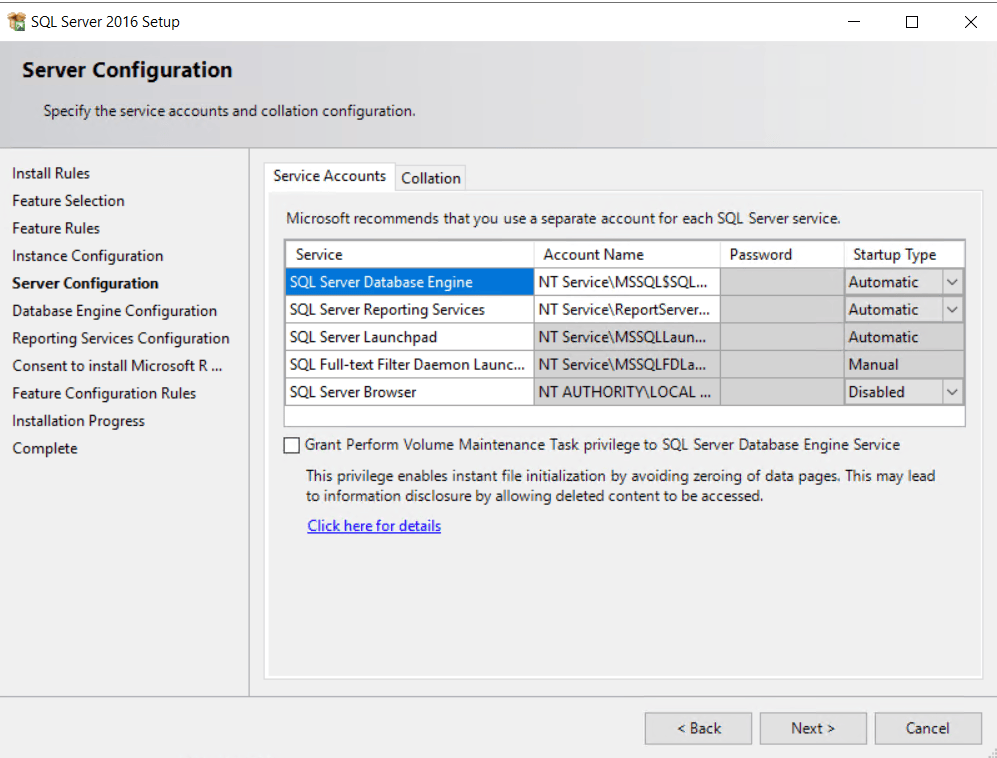Screen dimensions: 997x758
Task: Open Database Engine Startup Type dropdown
Action: (x=952, y=281)
